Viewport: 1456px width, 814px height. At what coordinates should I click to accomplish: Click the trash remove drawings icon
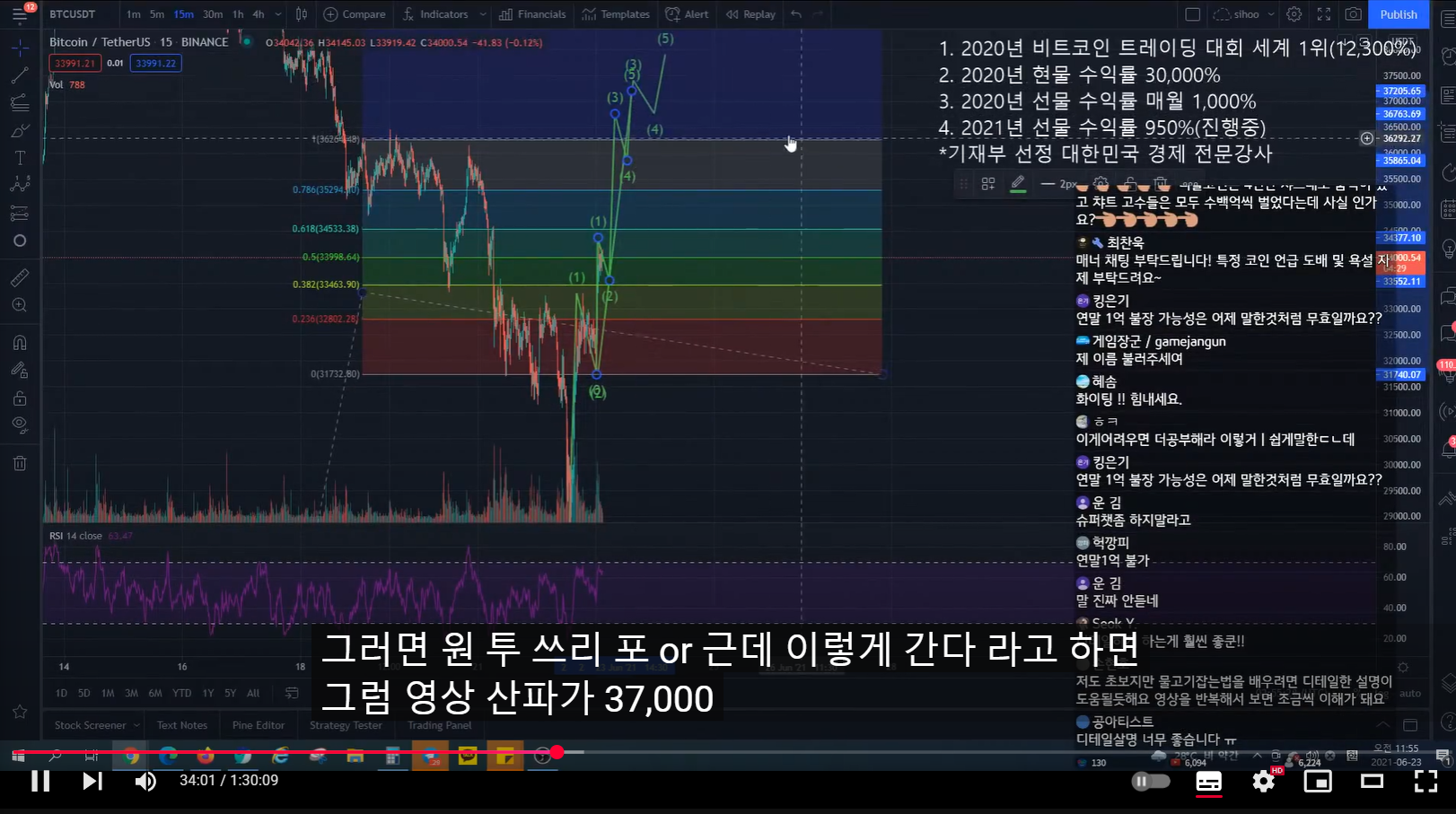(20, 463)
